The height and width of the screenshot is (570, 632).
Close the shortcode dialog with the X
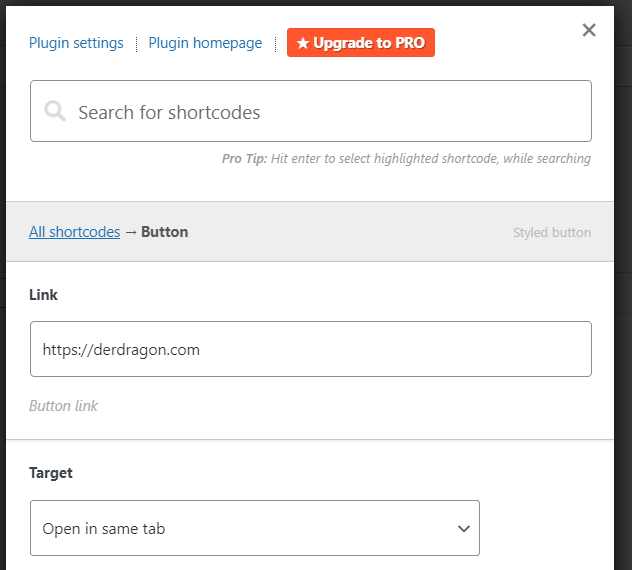pyautogui.click(x=589, y=30)
